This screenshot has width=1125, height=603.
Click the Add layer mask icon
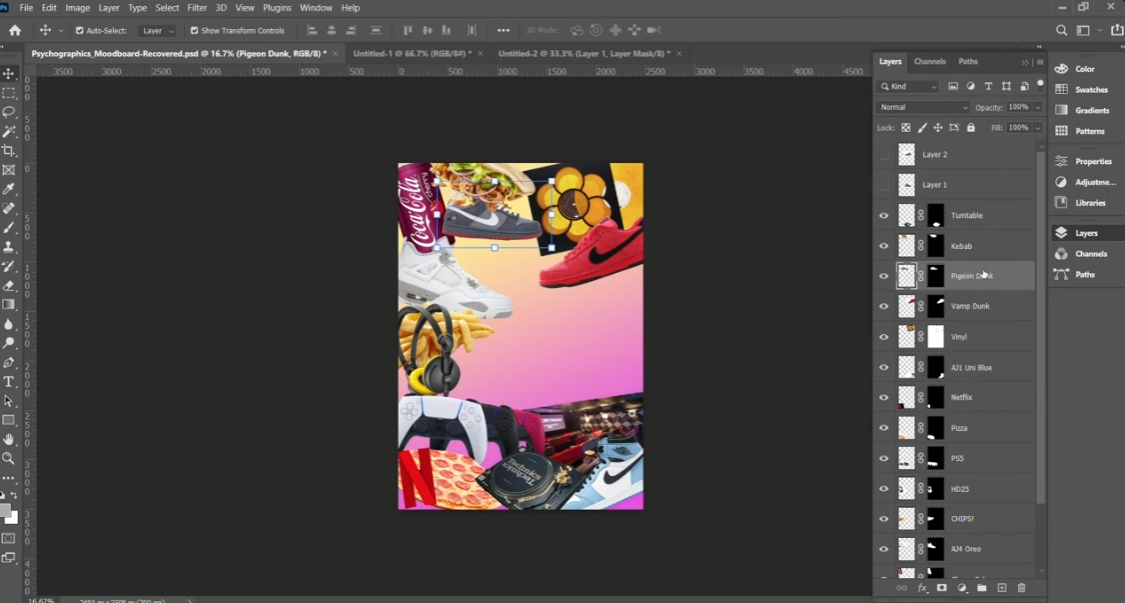941,588
